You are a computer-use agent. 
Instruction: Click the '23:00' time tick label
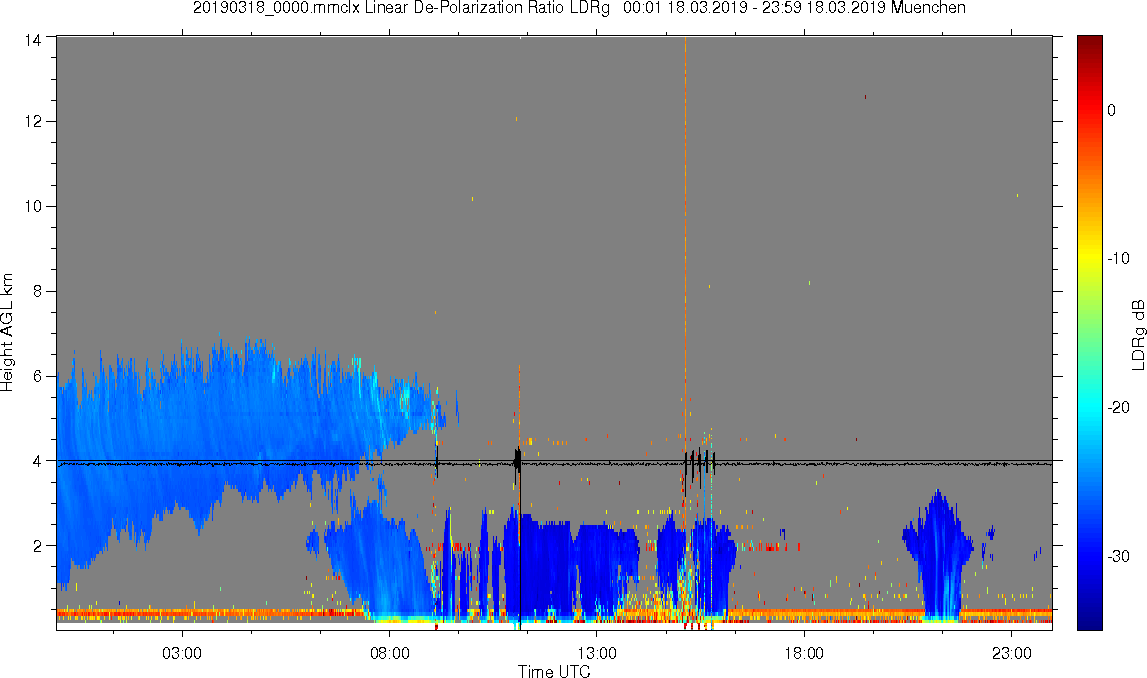pos(1011,653)
